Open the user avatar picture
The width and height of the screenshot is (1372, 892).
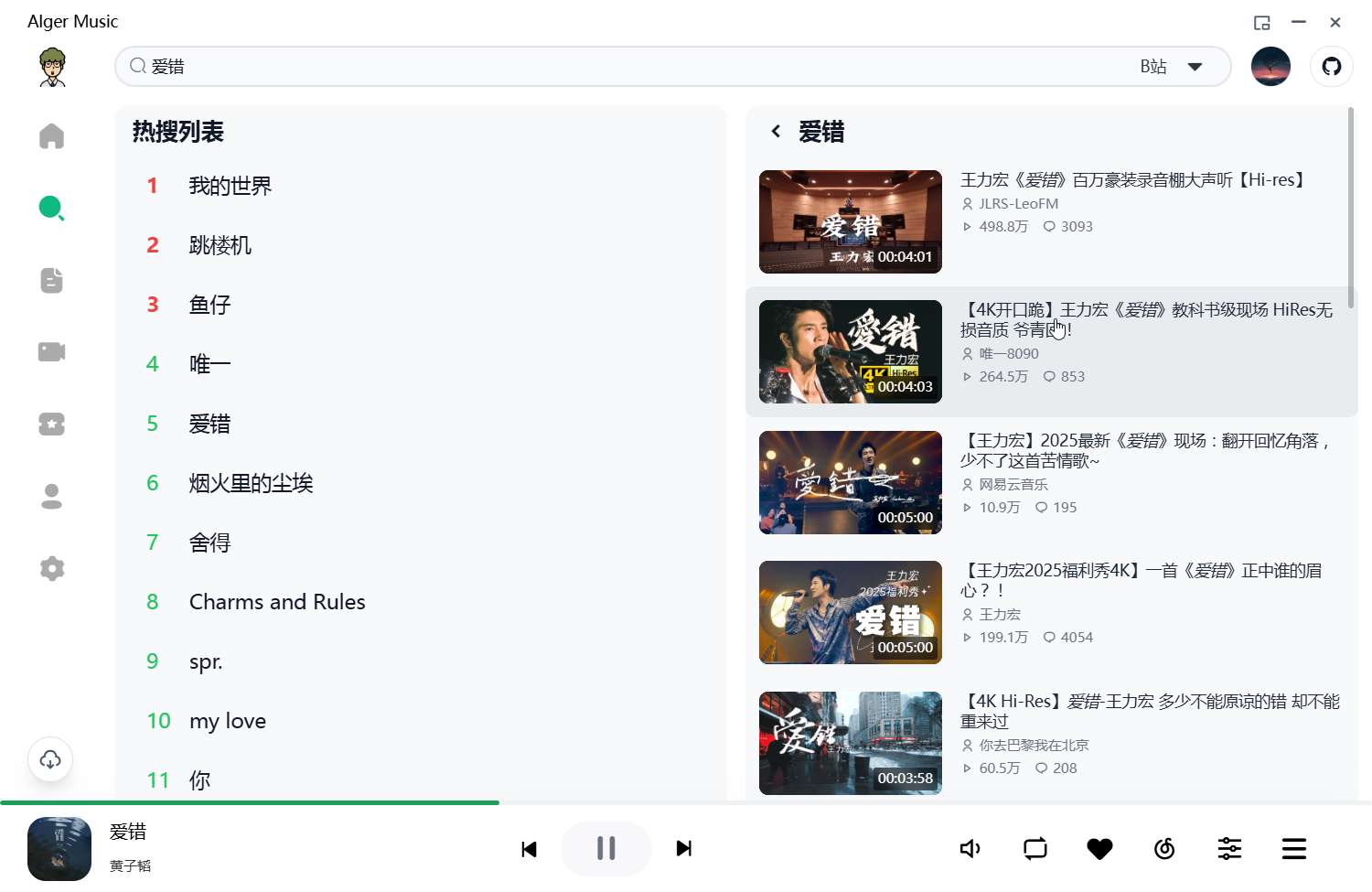pyautogui.click(x=1270, y=67)
